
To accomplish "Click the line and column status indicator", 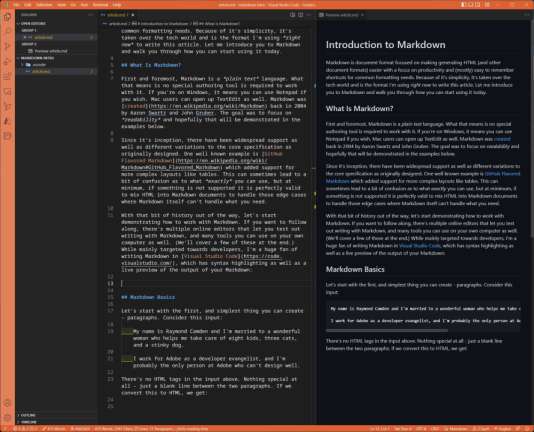I will click(379, 429).
